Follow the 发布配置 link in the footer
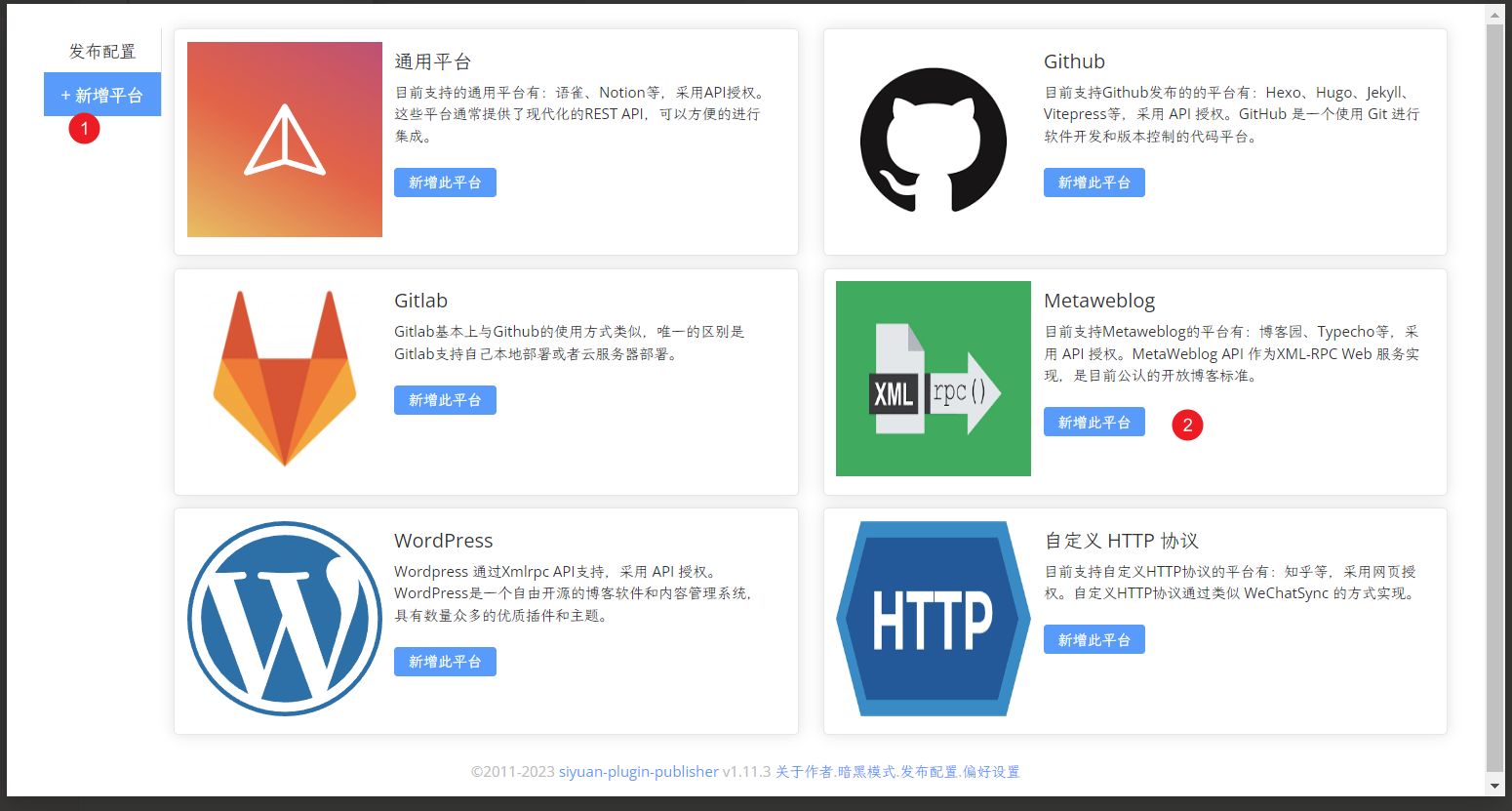Image resolution: width=1512 pixels, height=811 pixels. coord(929,772)
